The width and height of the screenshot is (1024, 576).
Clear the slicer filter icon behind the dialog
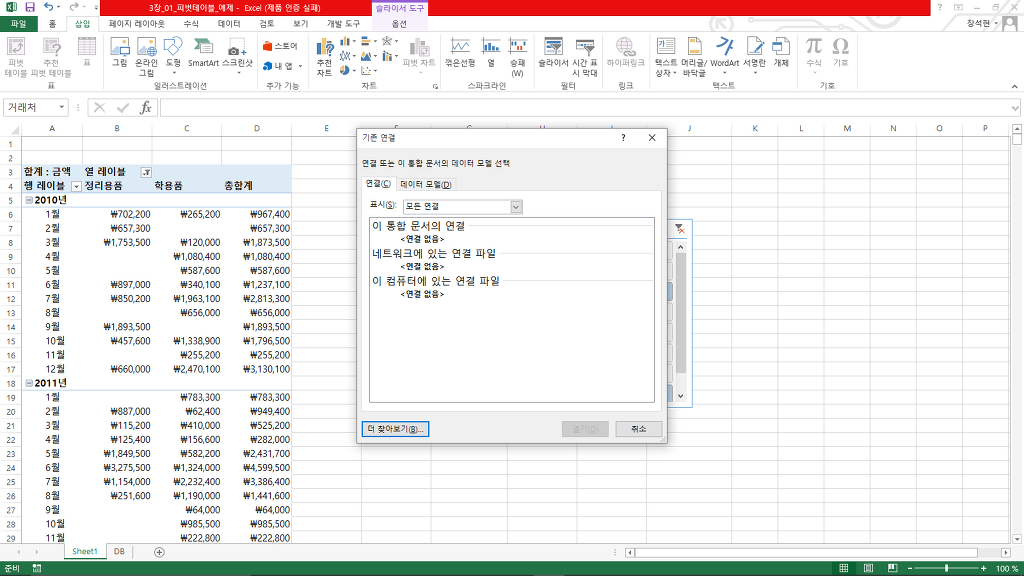(x=679, y=229)
